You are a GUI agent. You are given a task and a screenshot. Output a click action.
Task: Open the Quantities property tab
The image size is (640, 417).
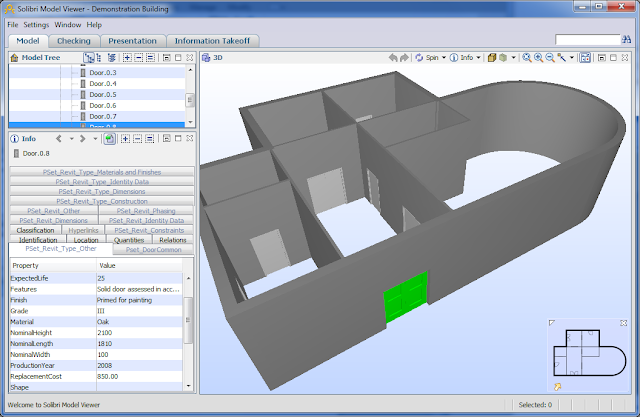(x=129, y=240)
